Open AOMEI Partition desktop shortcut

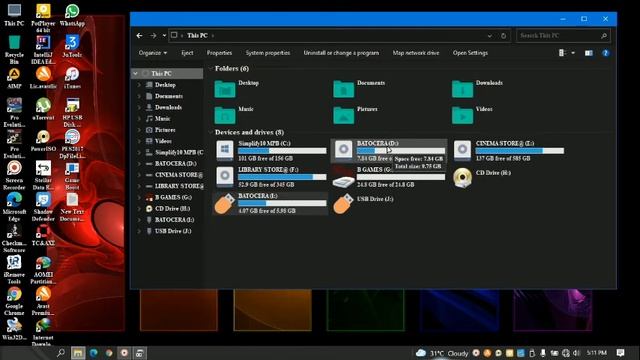(43, 270)
